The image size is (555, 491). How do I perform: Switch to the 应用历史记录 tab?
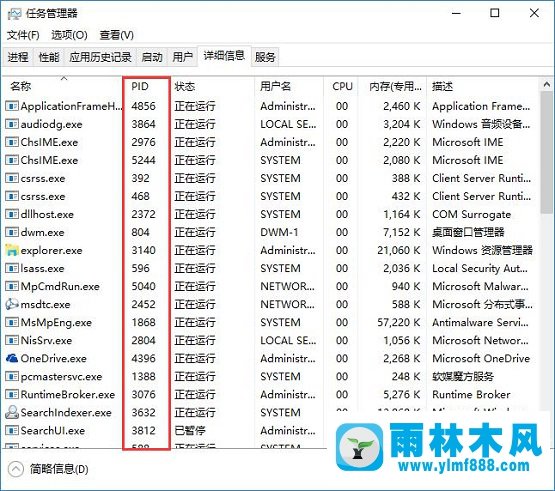(100, 57)
